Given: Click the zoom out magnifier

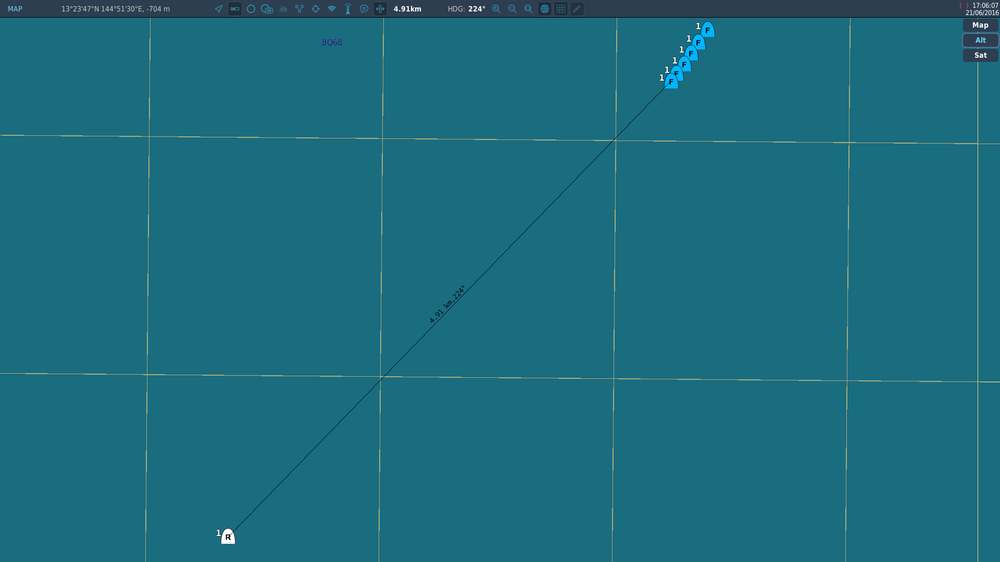Looking at the screenshot, I should 512,9.
